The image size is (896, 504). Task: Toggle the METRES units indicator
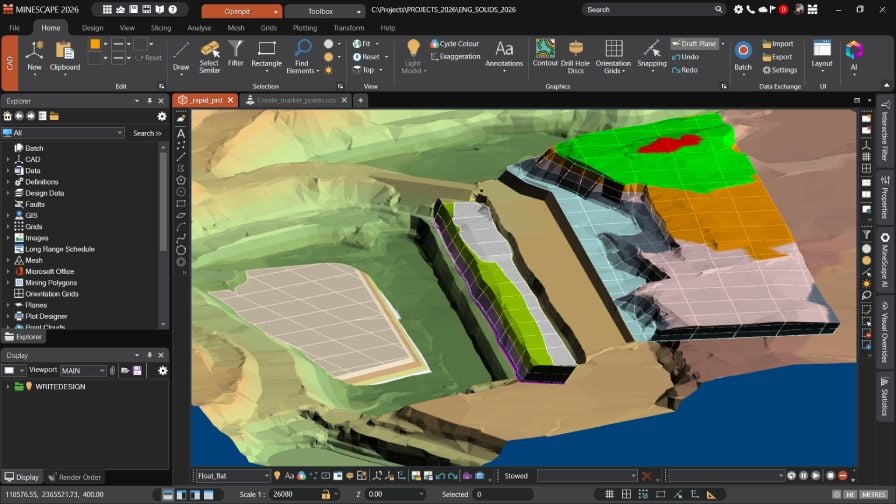click(873, 494)
